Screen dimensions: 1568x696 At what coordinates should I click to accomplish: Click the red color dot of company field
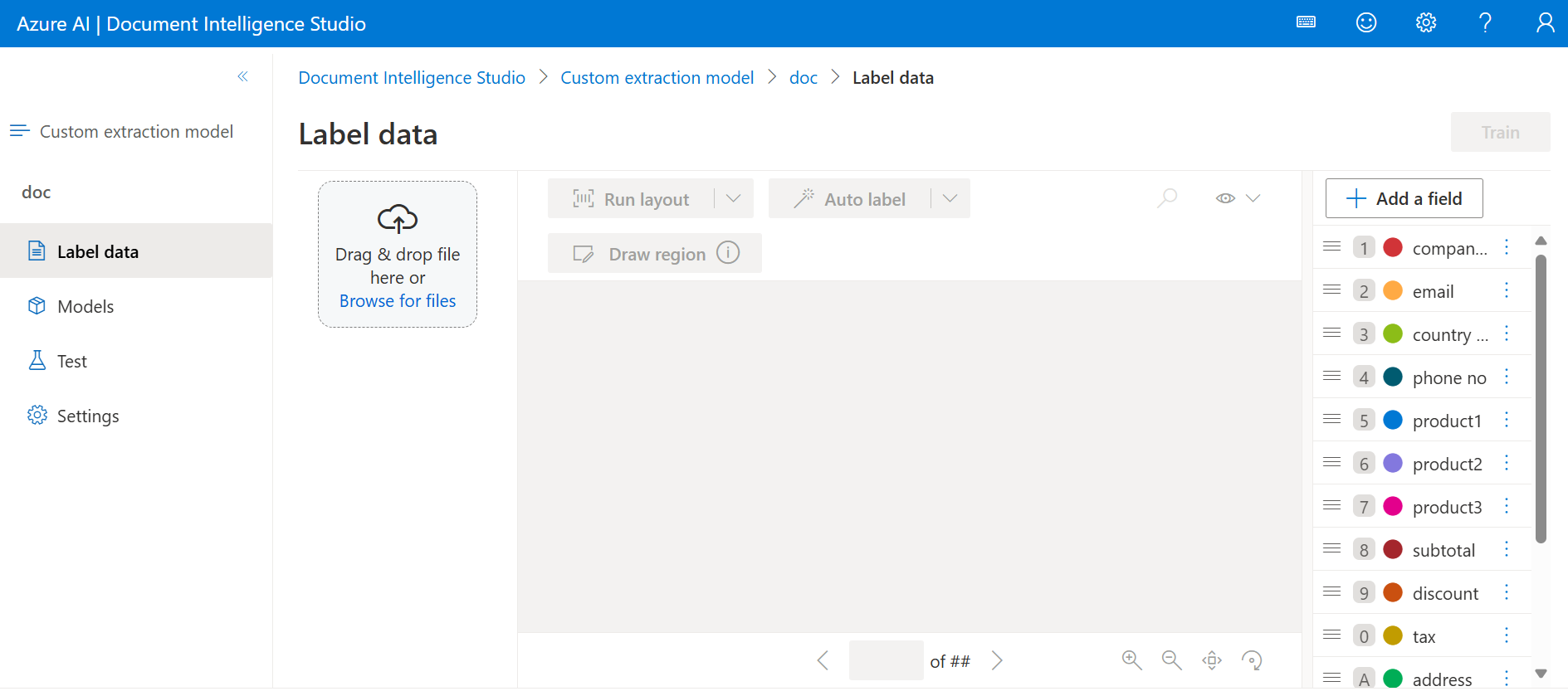point(1393,247)
